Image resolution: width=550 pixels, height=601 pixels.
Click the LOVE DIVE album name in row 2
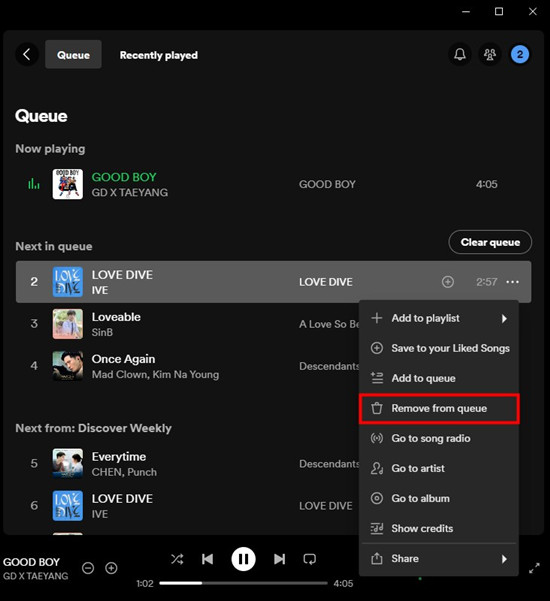click(326, 282)
